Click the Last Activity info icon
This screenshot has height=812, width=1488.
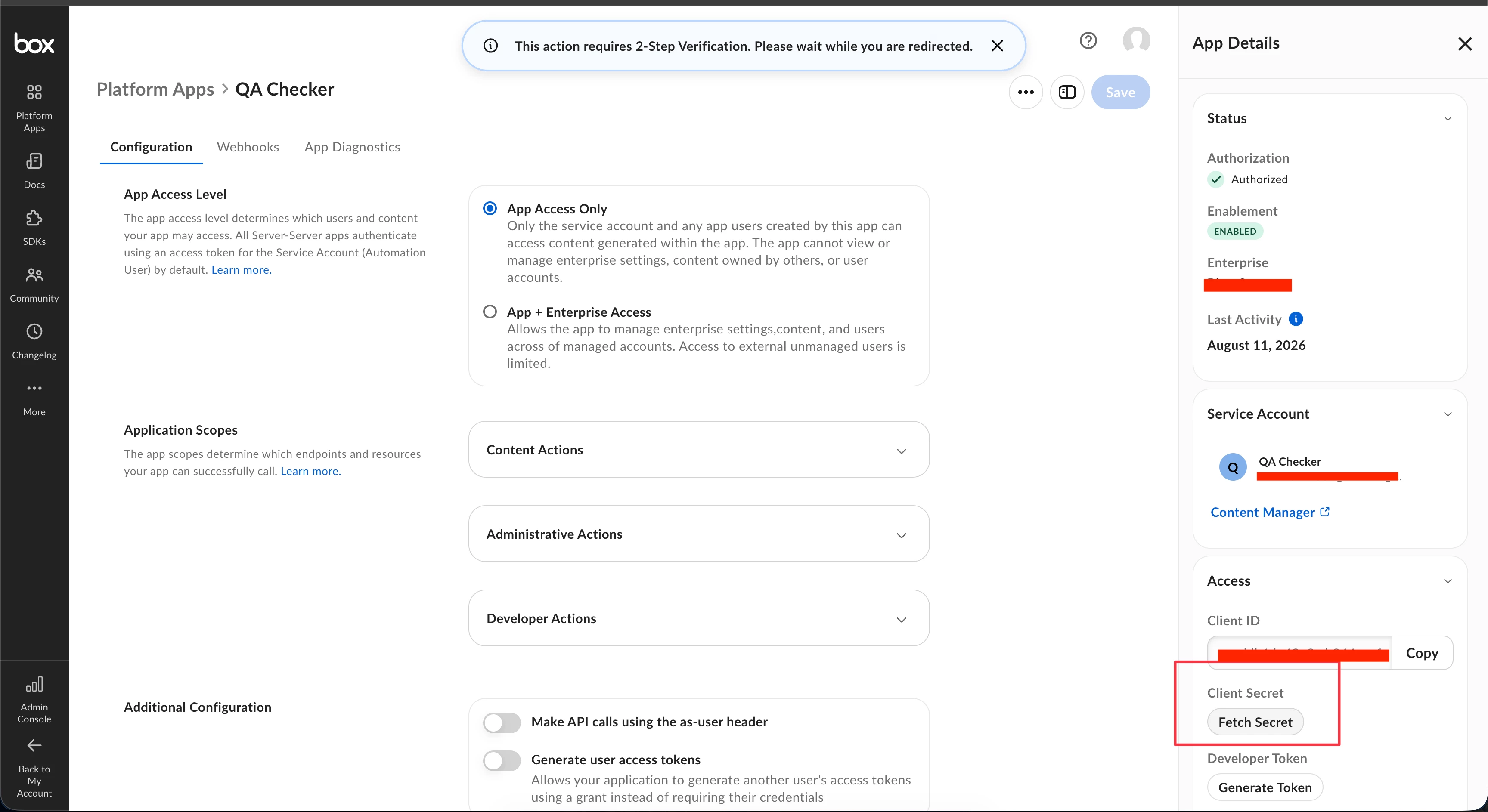[x=1296, y=318]
